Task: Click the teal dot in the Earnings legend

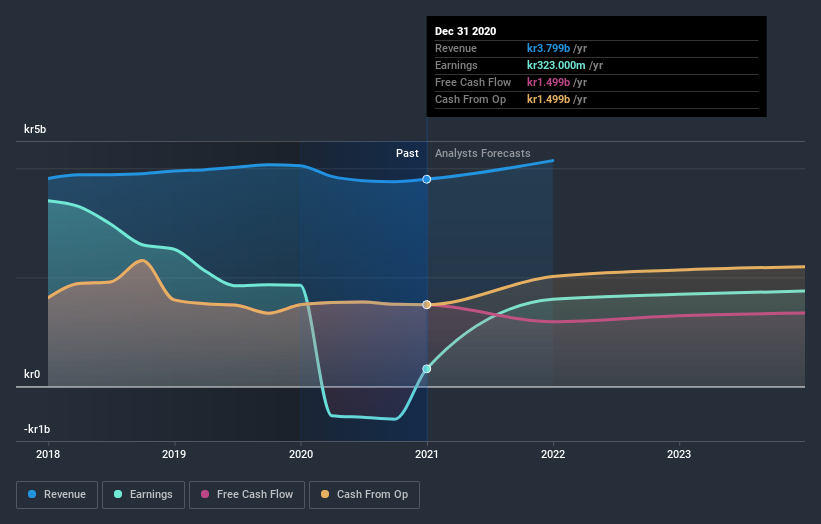Action: click(118, 494)
